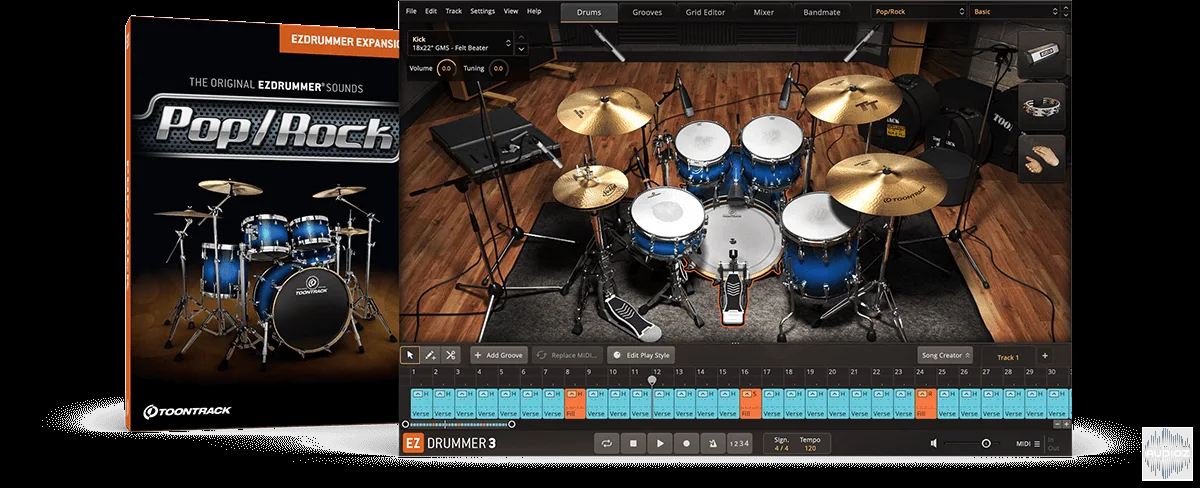The height and width of the screenshot is (488, 1200).
Task: Select the arrow pointer tool
Action: point(410,355)
